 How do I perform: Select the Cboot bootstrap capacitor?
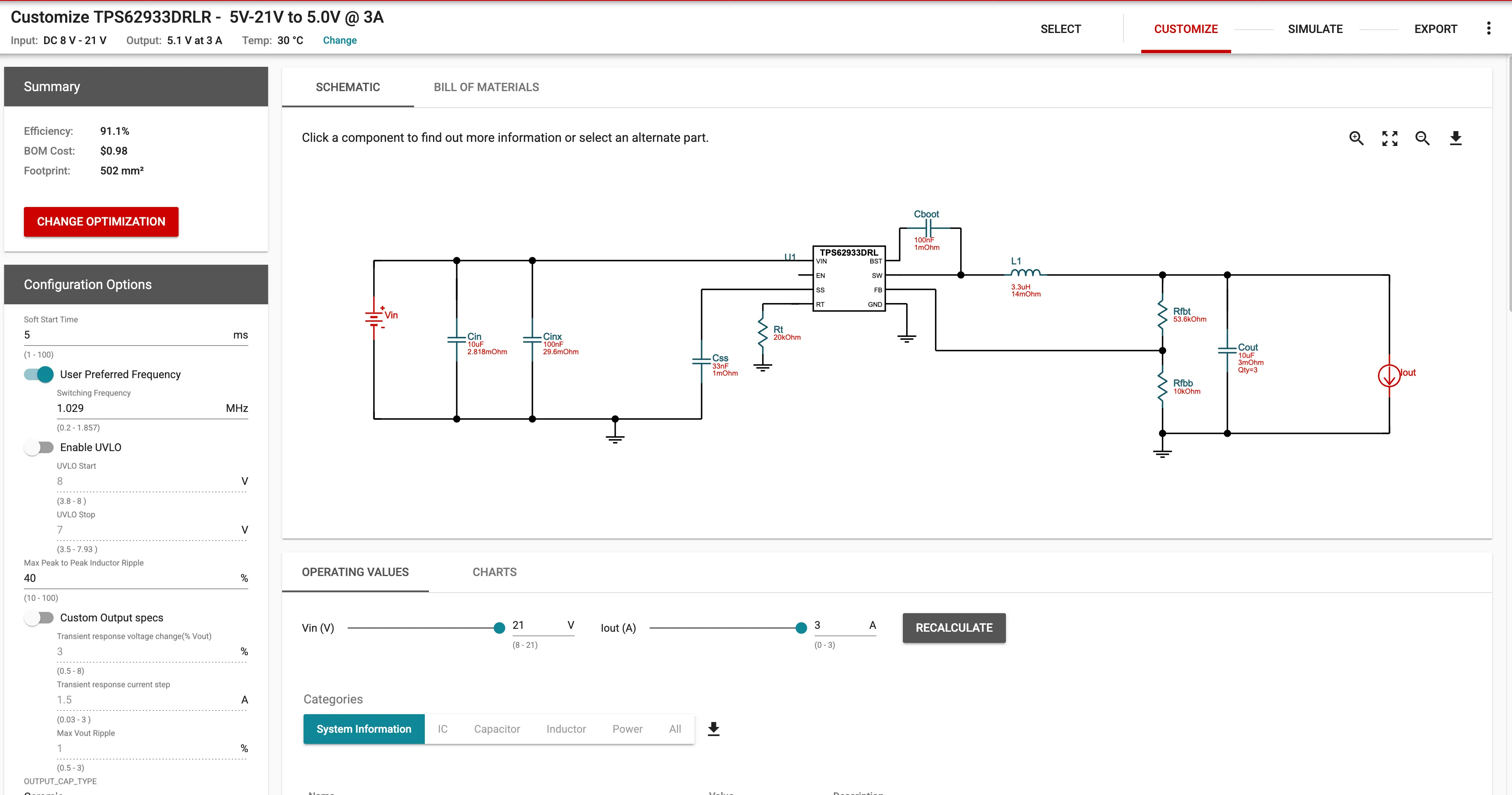(x=928, y=228)
